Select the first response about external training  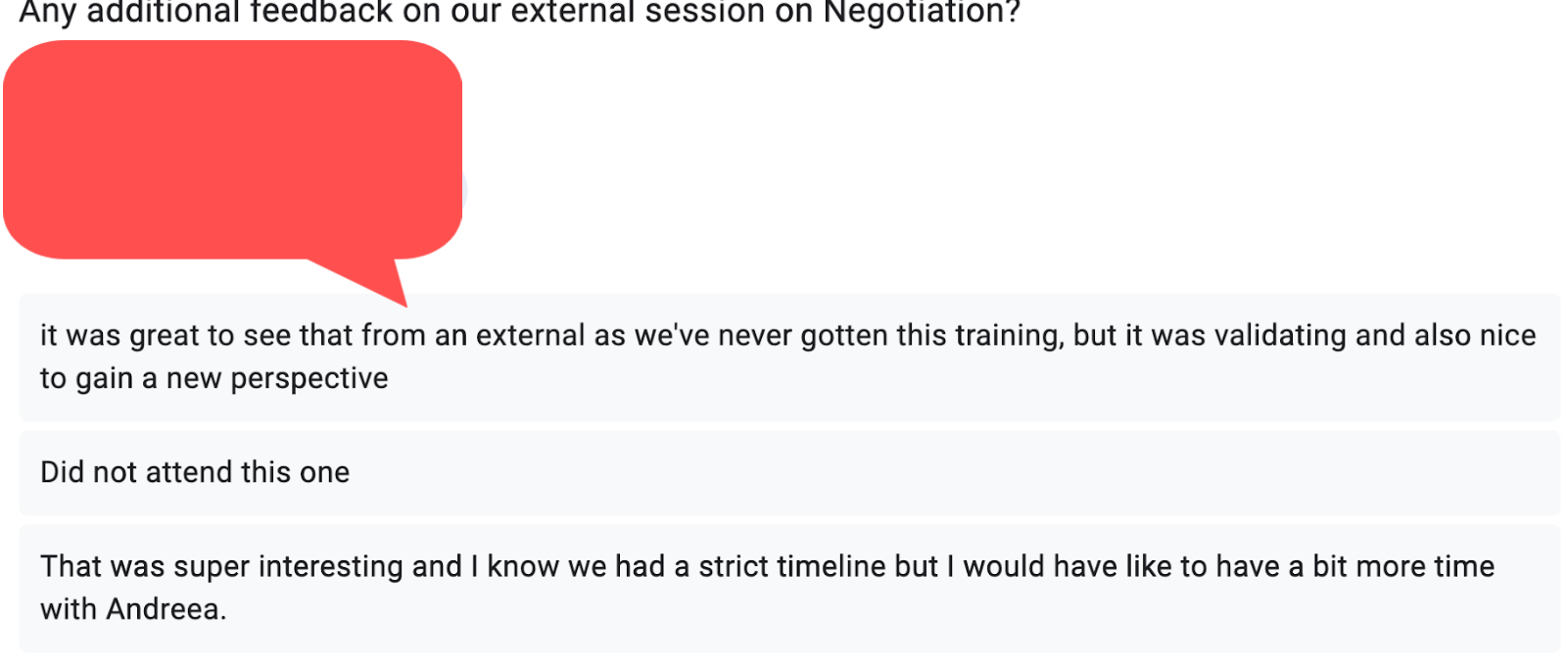788,357
